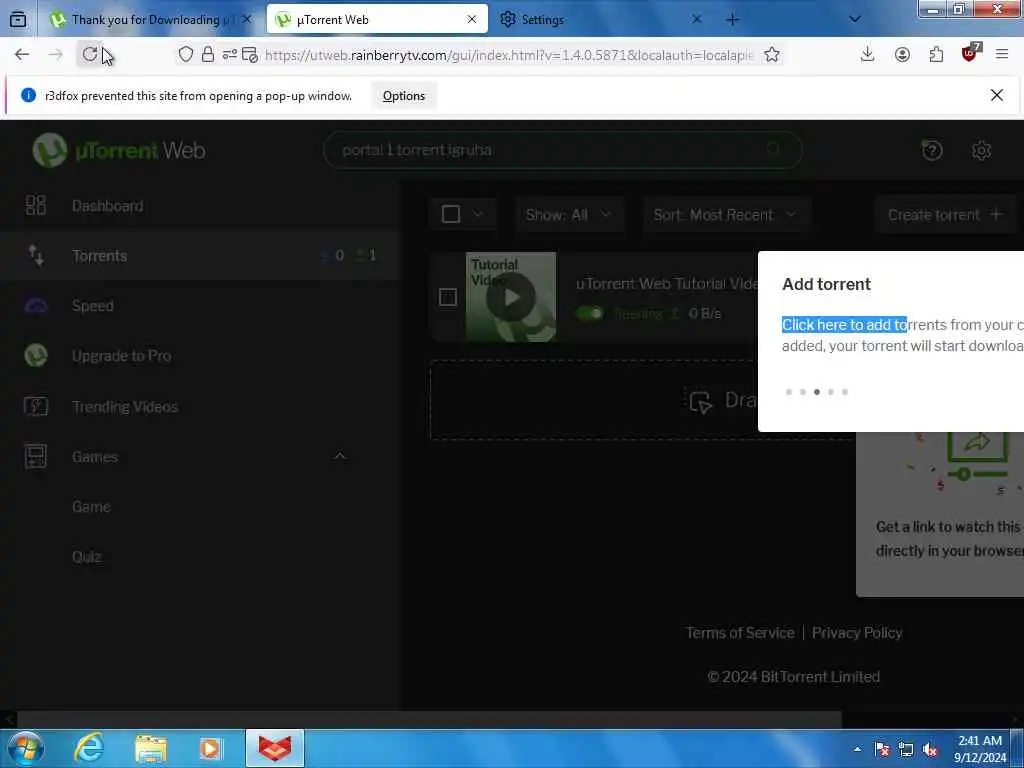Image resolution: width=1024 pixels, height=768 pixels.
Task: Go to the first tour step dot
Action: (789, 392)
